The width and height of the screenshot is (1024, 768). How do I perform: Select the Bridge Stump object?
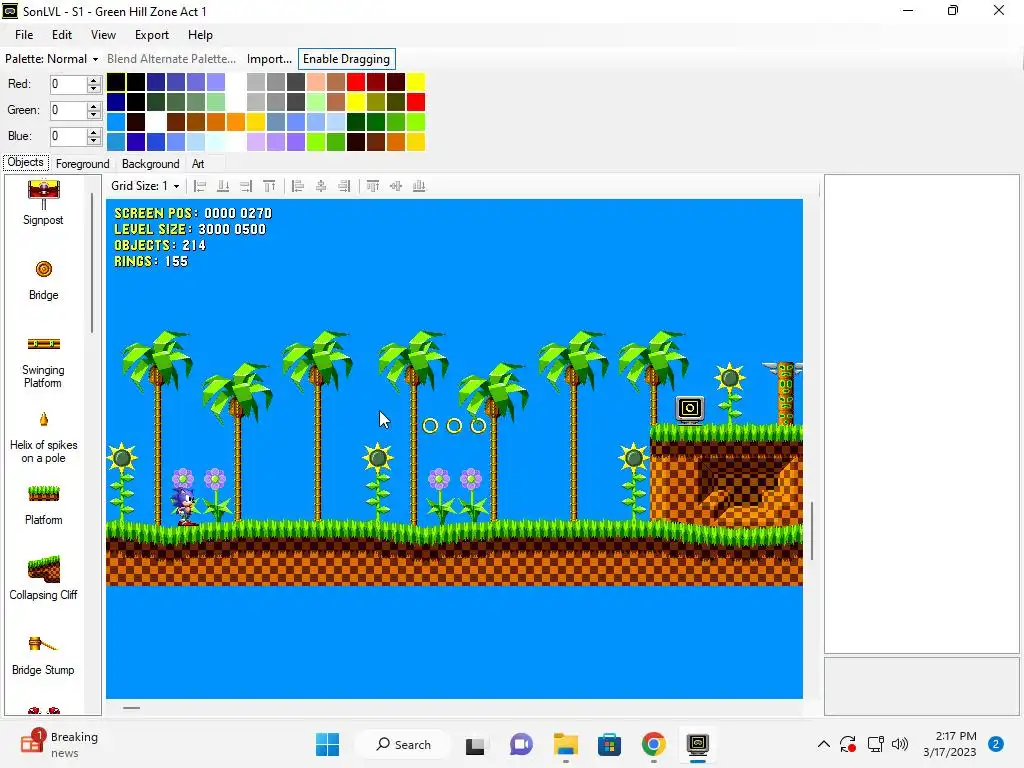coord(43,655)
